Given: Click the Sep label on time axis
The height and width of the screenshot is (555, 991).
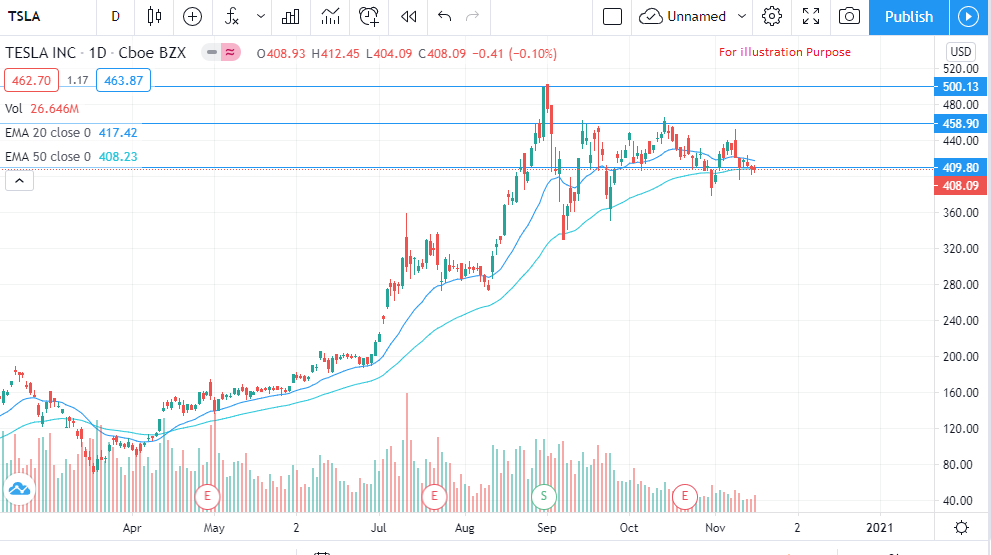Looking at the screenshot, I should click(547, 528).
